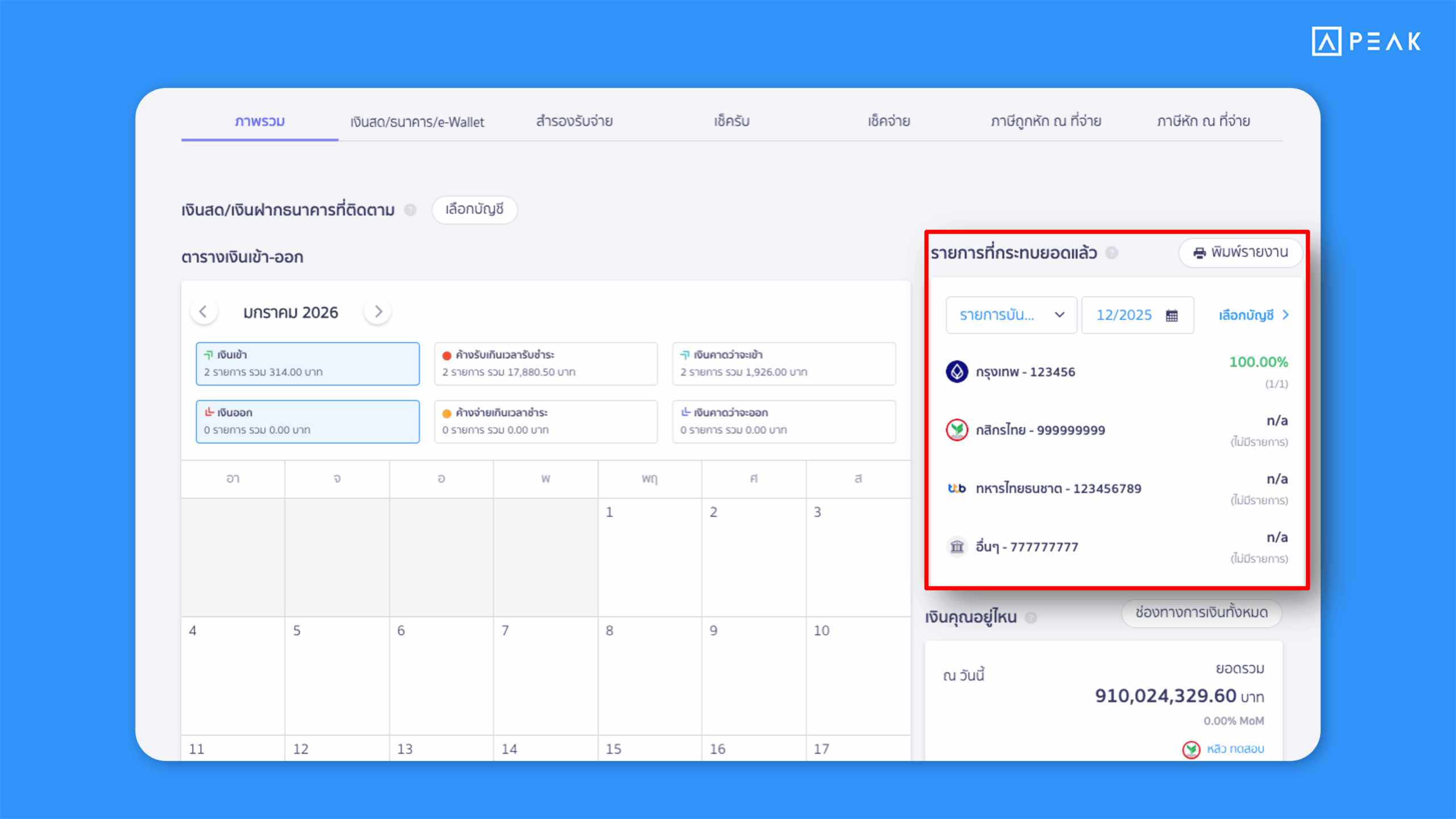Viewport: 1456px width, 819px height.
Task: Go to next month after มกราคม 2026
Action: coord(378,312)
